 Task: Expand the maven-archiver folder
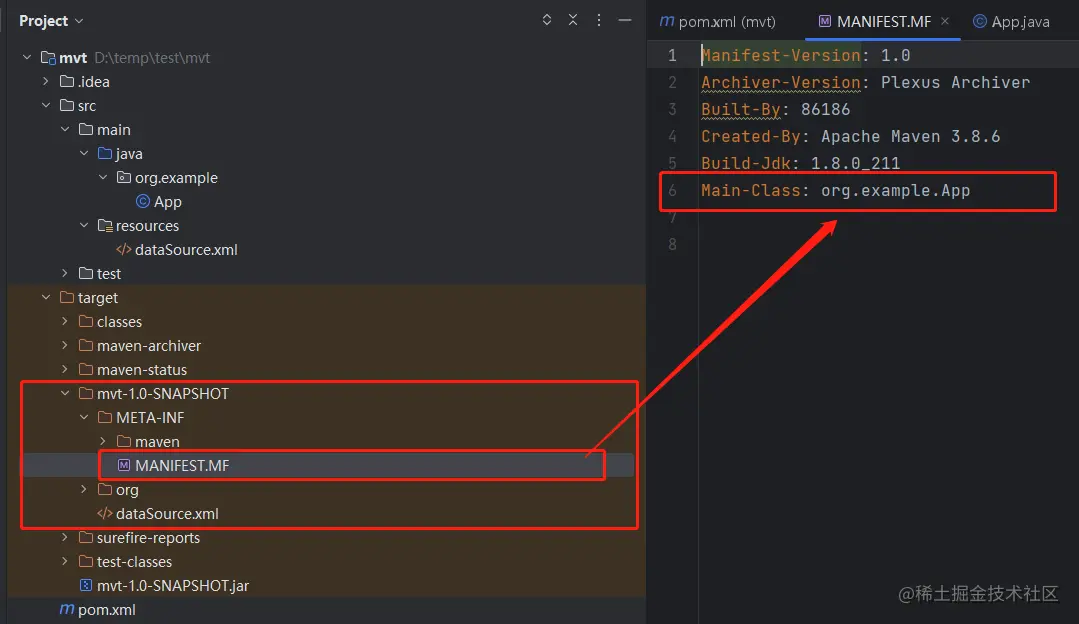click(65, 345)
